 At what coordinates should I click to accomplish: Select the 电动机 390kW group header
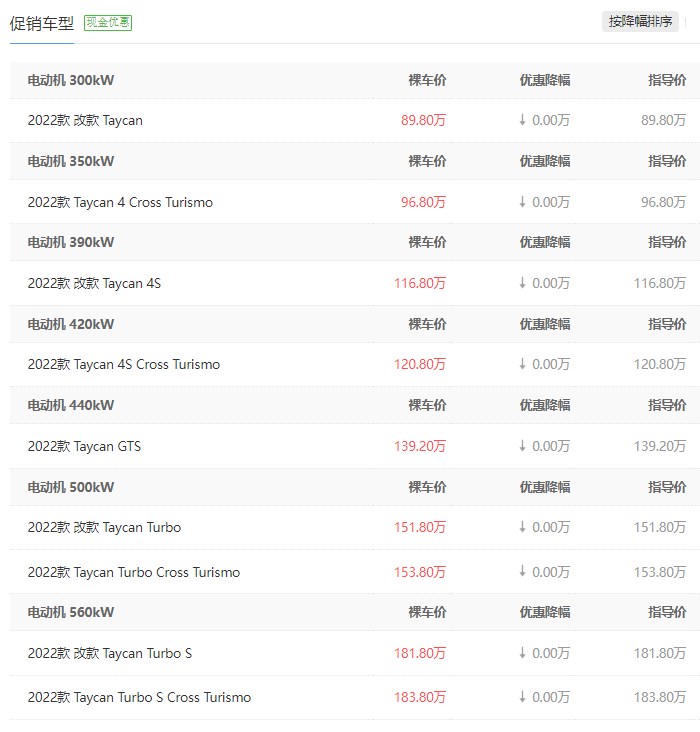[71, 242]
